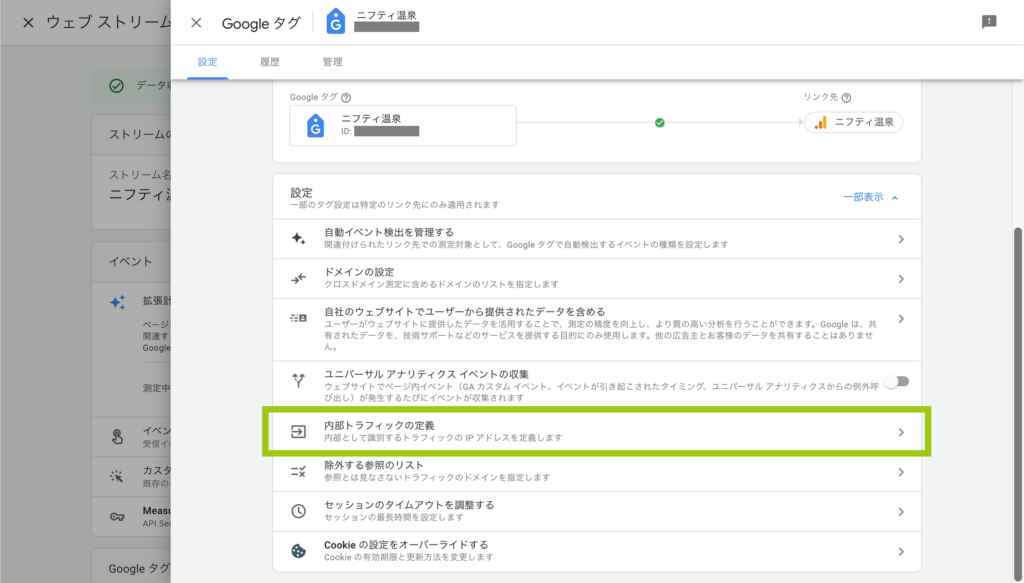1024x583 pixels.
Task: Expand chevron for 除外する参照のリスト
Action: click(901, 472)
